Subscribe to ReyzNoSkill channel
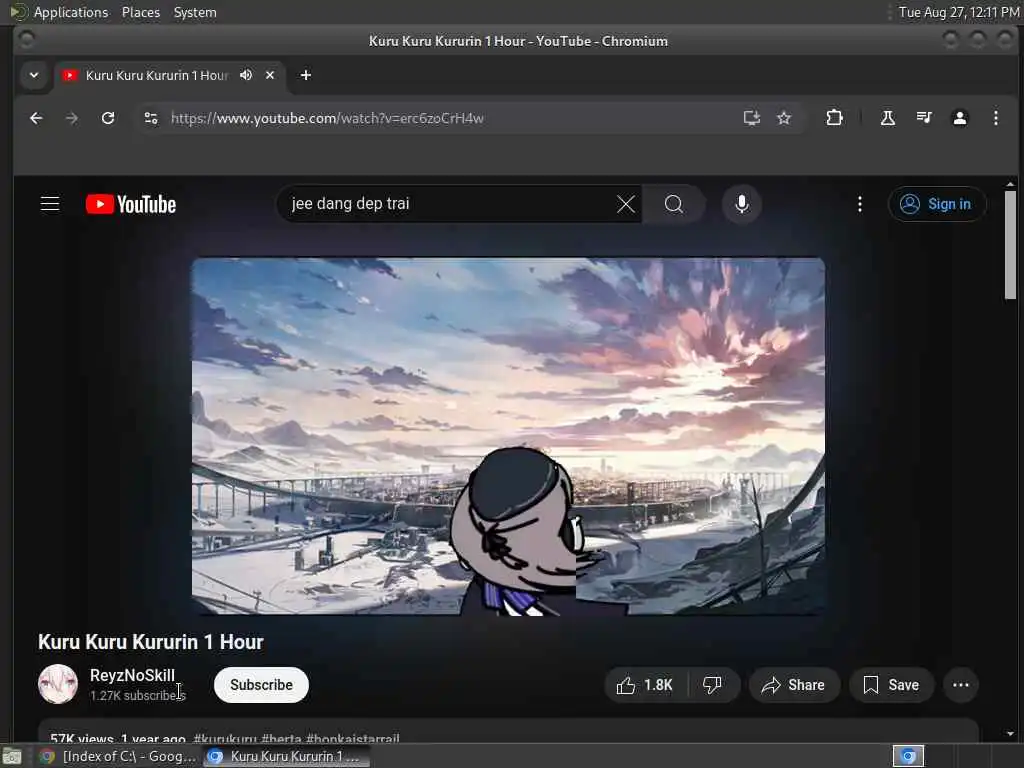Image resolution: width=1024 pixels, height=768 pixels. click(261, 684)
